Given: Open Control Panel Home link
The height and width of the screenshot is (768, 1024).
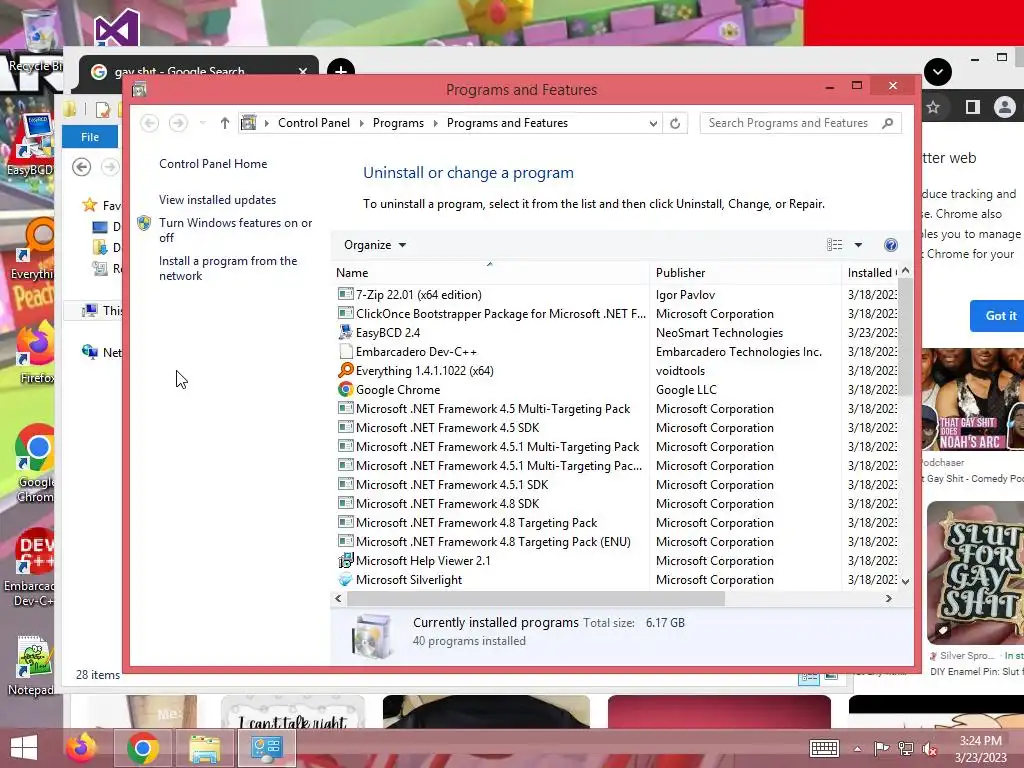Looking at the screenshot, I should click(x=213, y=164).
